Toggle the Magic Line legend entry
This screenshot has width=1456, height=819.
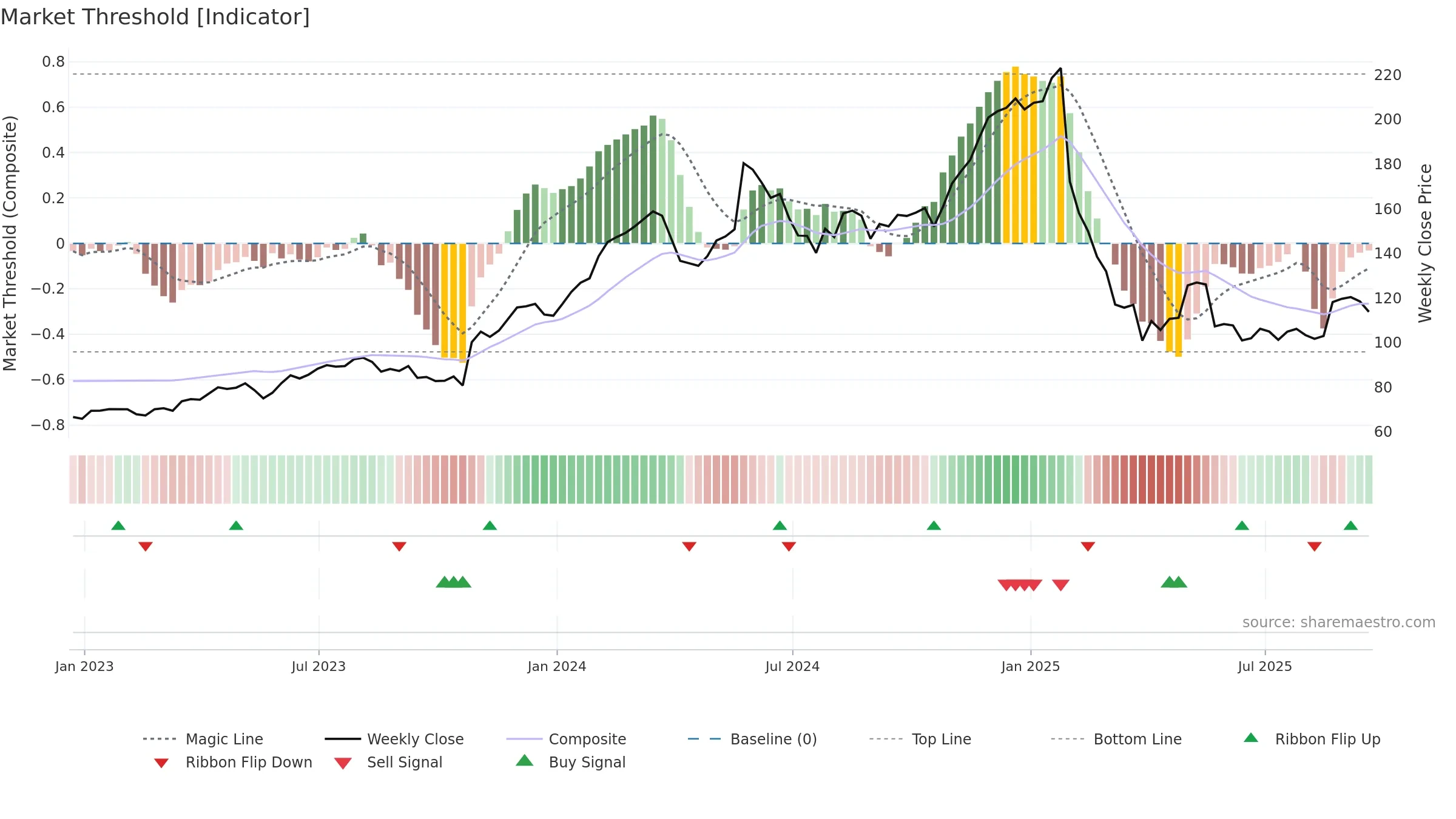(203, 739)
